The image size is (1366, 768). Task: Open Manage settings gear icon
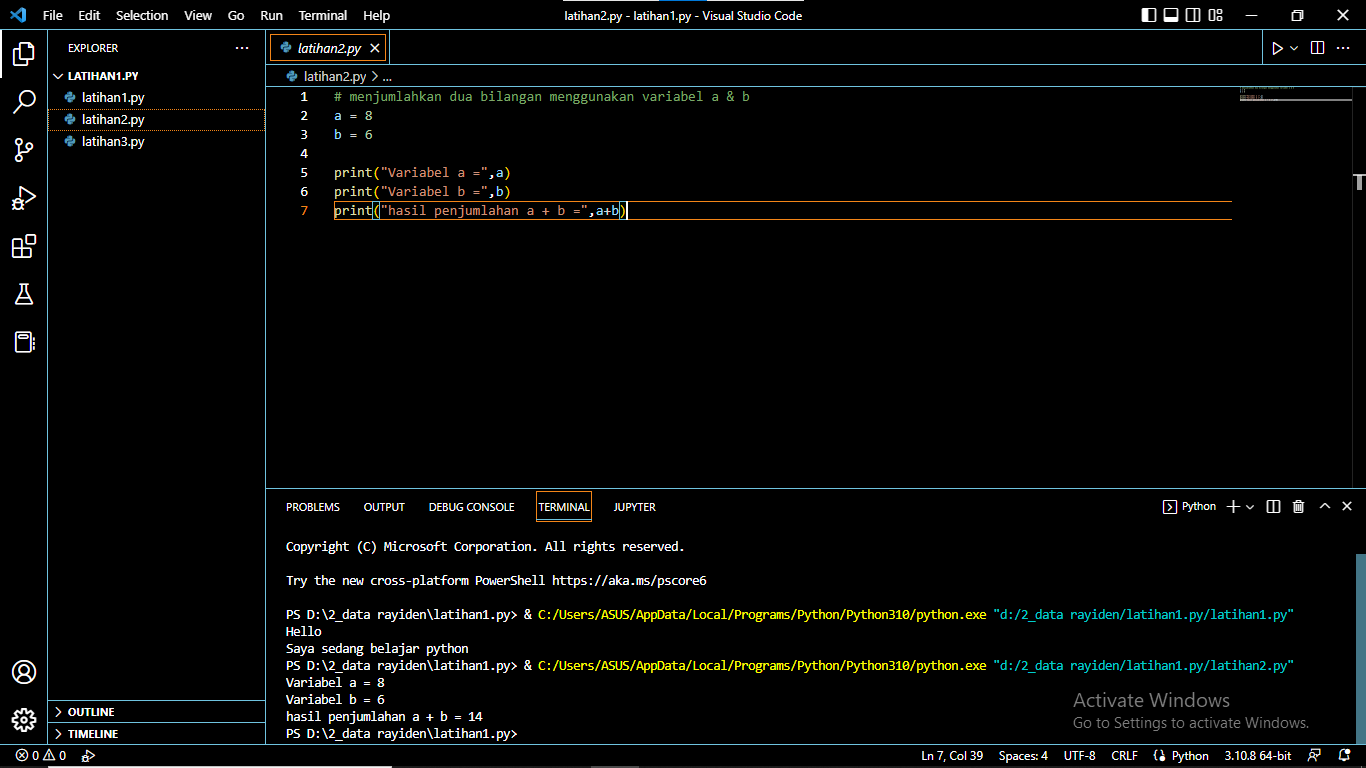coord(24,719)
